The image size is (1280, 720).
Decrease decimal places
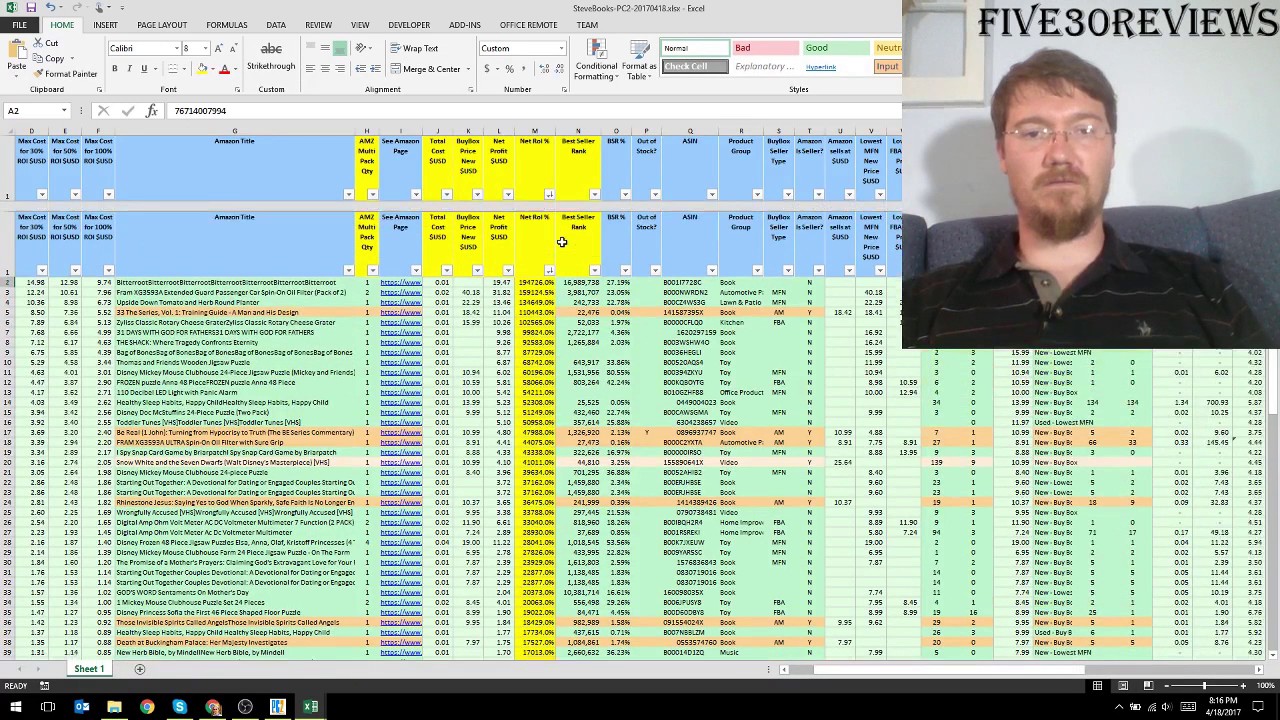tap(558, 69)
